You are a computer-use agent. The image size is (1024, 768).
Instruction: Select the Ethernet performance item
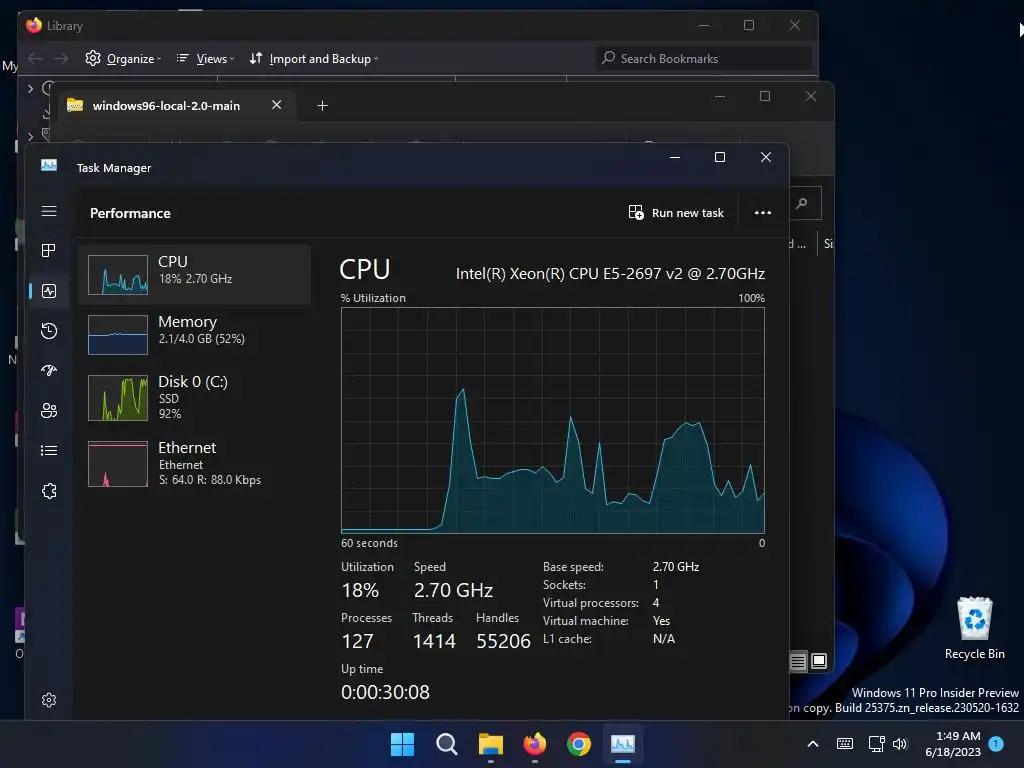(x=194, y=464)
